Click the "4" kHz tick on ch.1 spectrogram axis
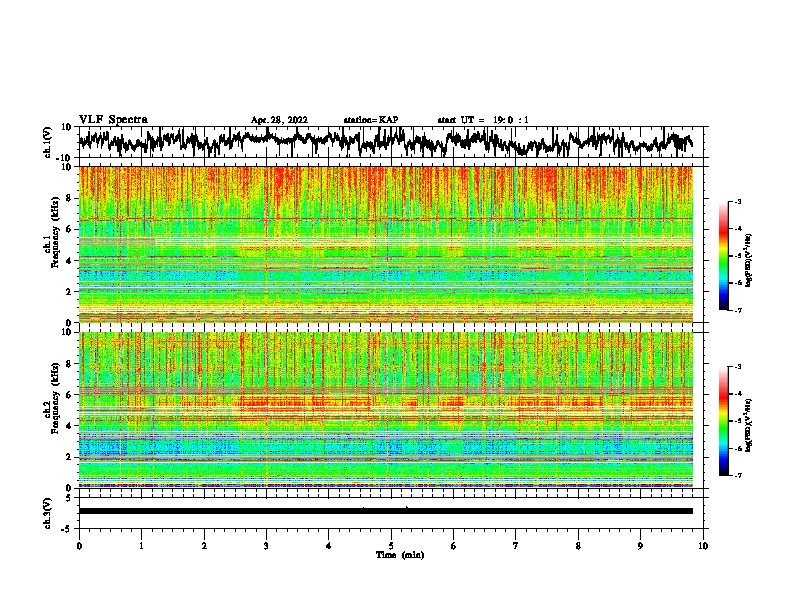This screenshot has height=612, width=792. click(x=69, y=261)
